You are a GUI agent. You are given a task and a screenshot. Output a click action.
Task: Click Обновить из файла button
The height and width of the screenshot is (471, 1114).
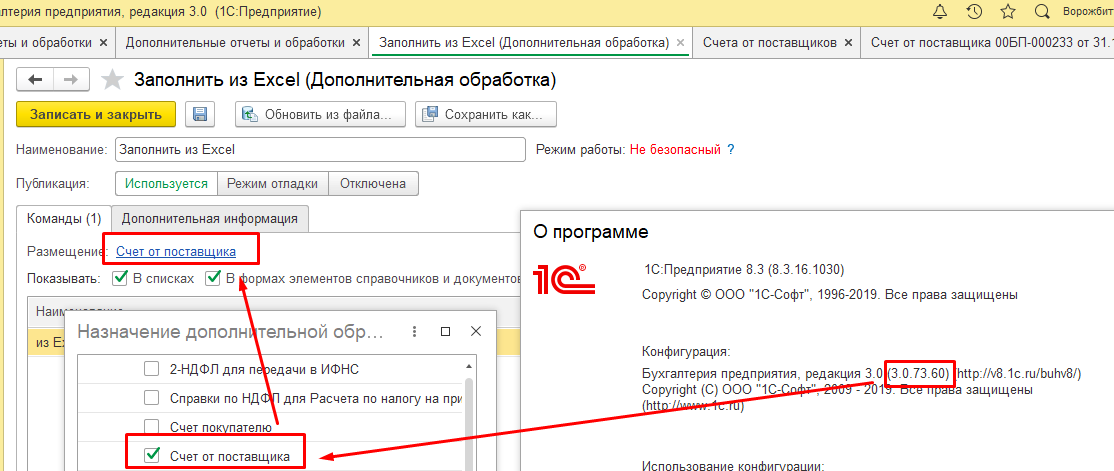click(x=320, y=114)
